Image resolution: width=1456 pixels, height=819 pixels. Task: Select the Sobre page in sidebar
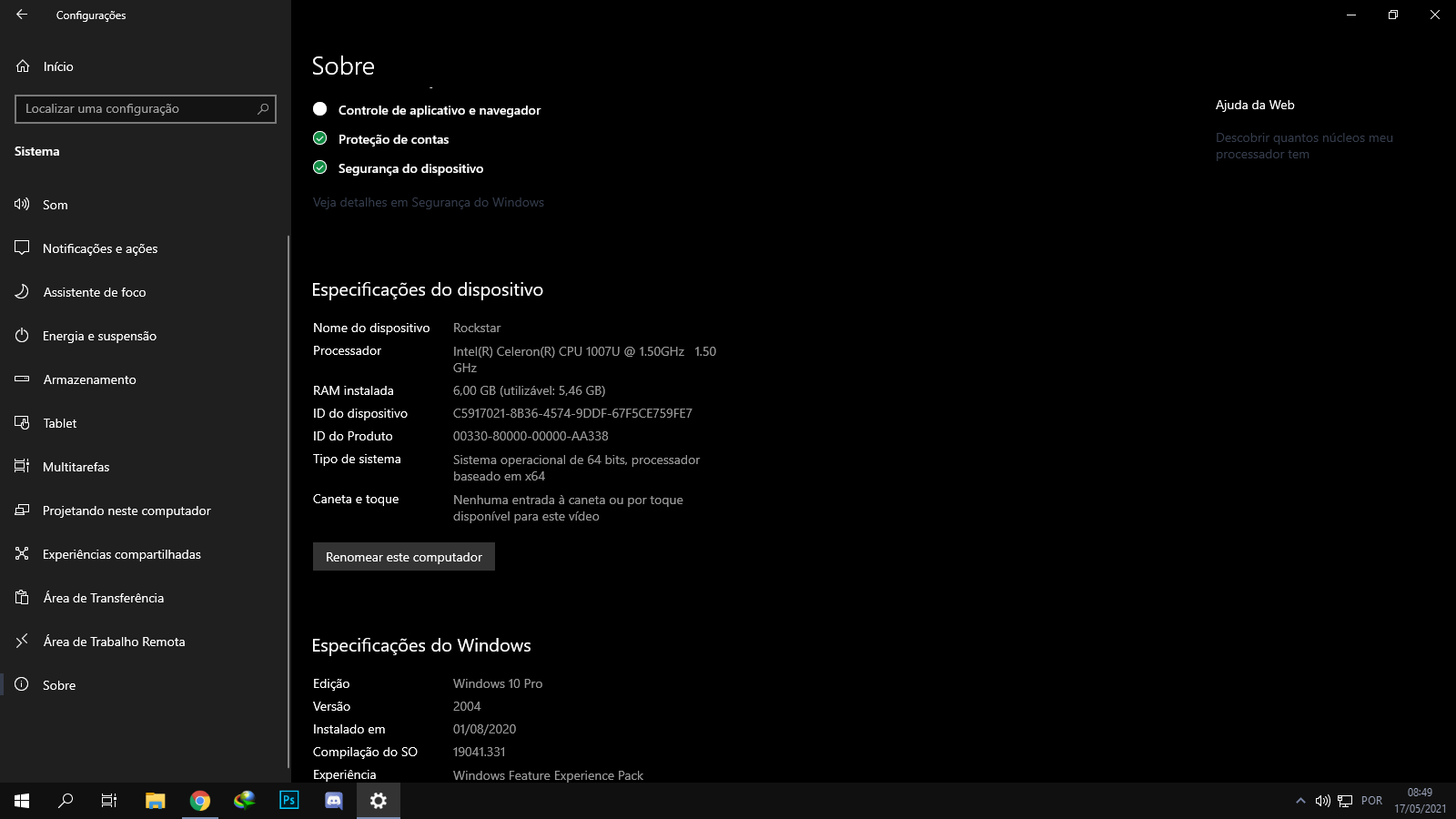[146, 685]
